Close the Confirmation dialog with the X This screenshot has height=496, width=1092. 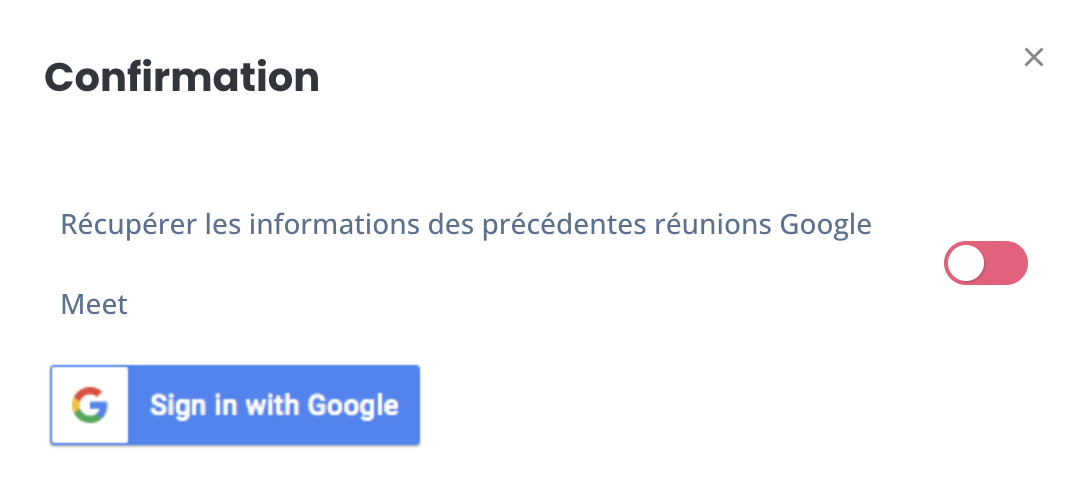(1034, 57)
